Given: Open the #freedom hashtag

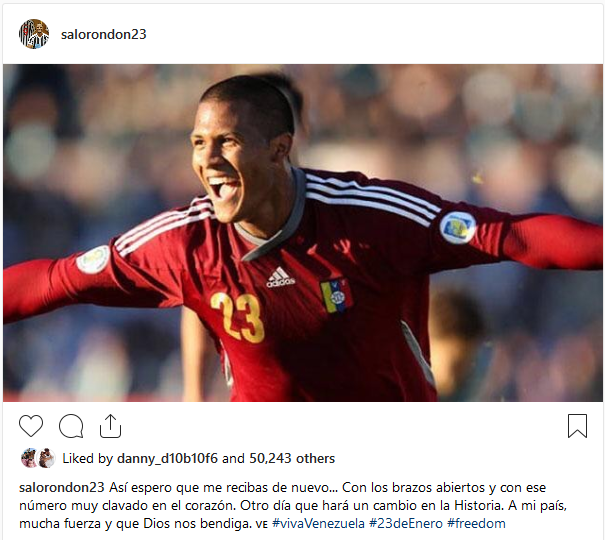Looking at the screenshot, I should [x=476, y=524].
